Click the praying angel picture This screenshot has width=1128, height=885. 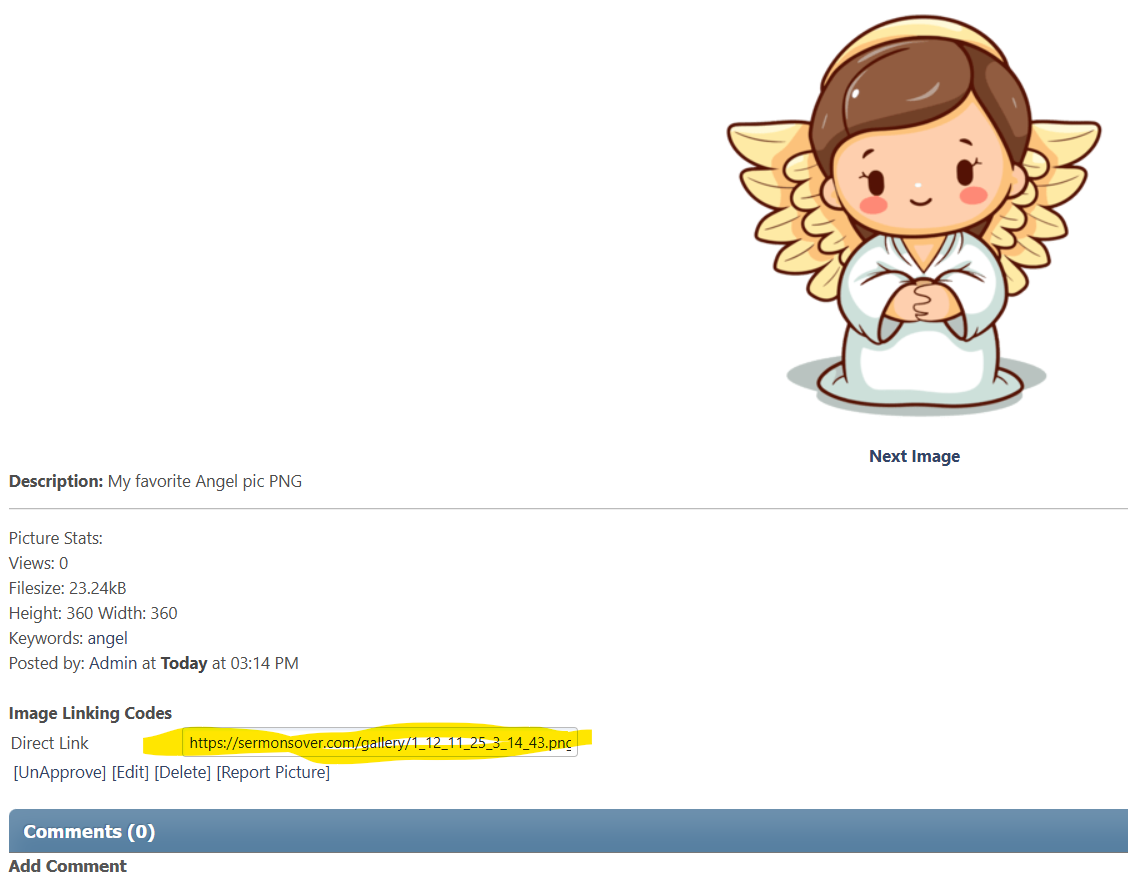point(914,215)
